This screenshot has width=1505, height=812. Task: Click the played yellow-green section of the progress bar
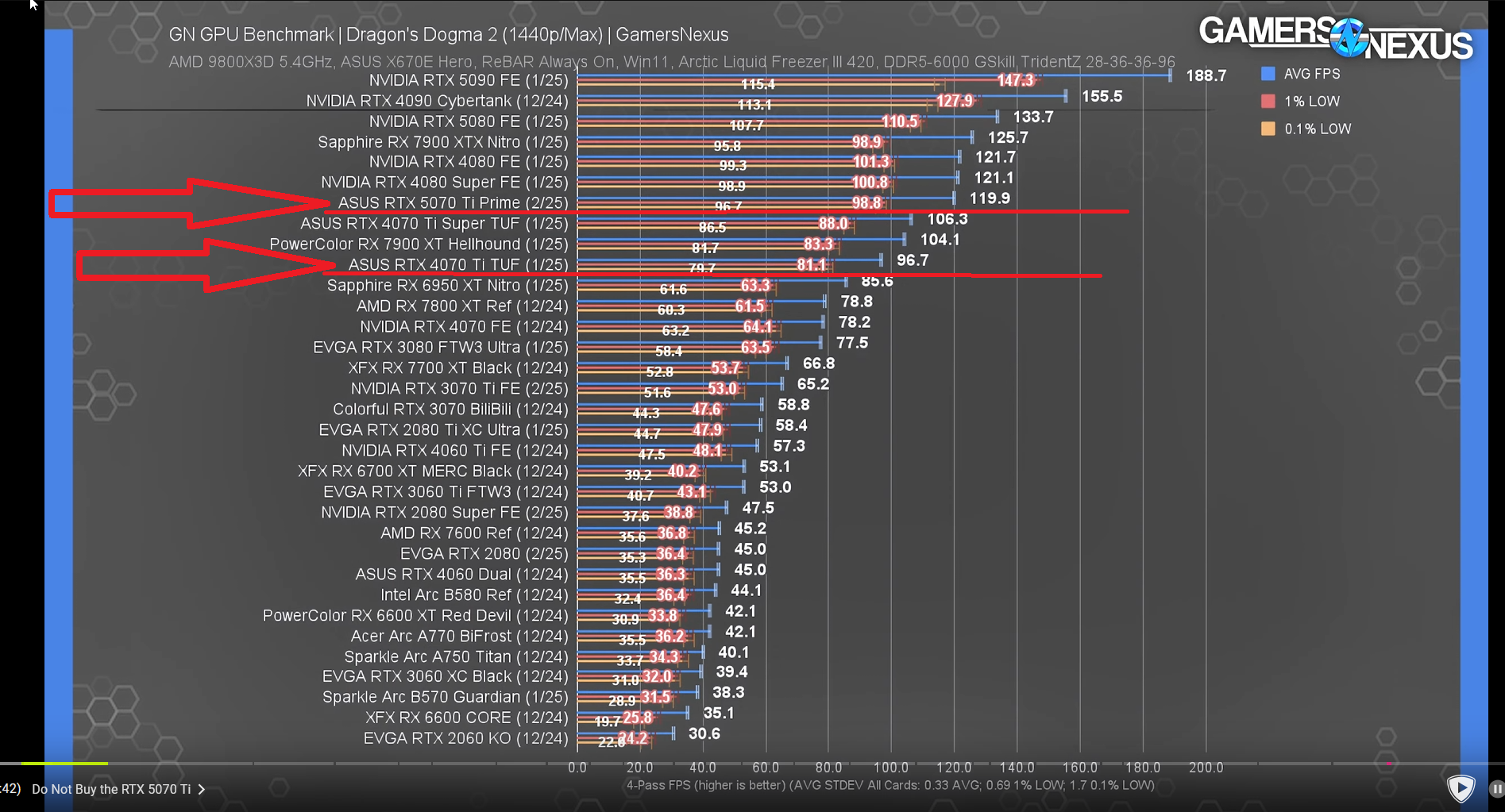pos(64,764)
